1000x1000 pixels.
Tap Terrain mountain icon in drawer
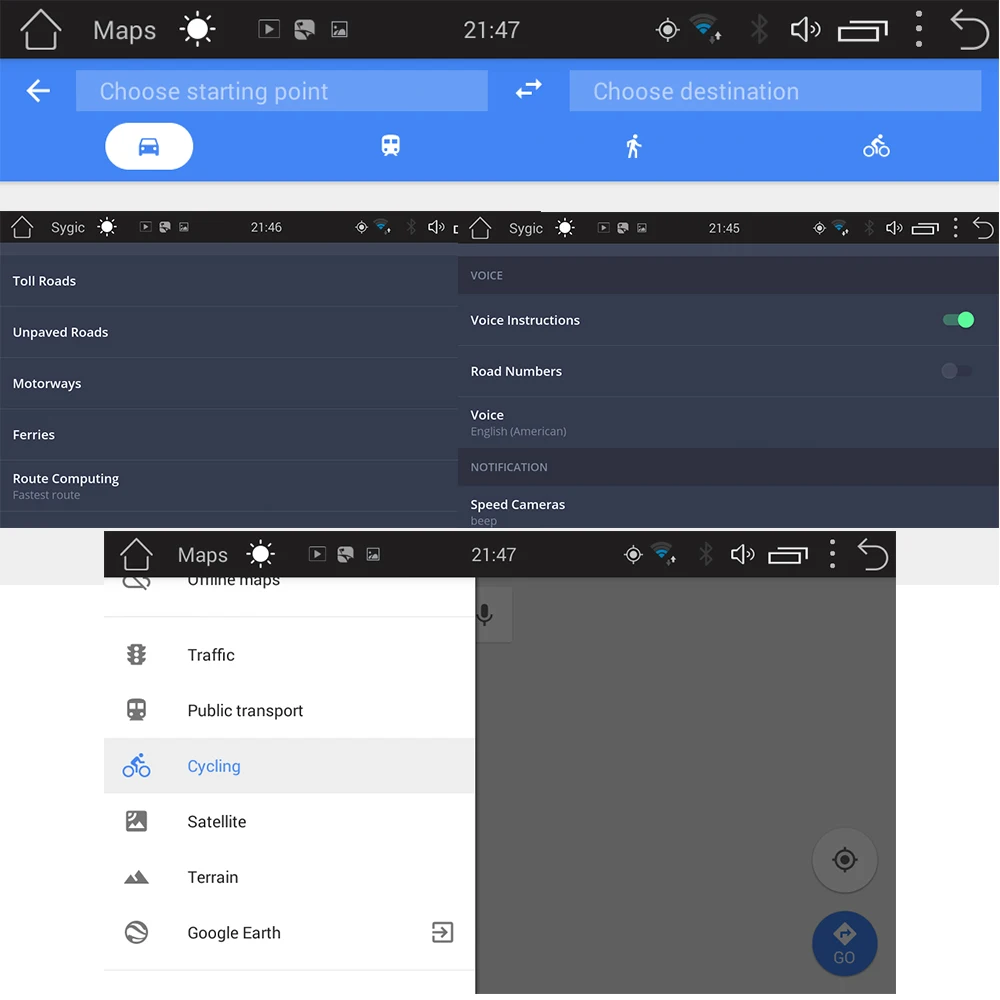coord(136,878)
